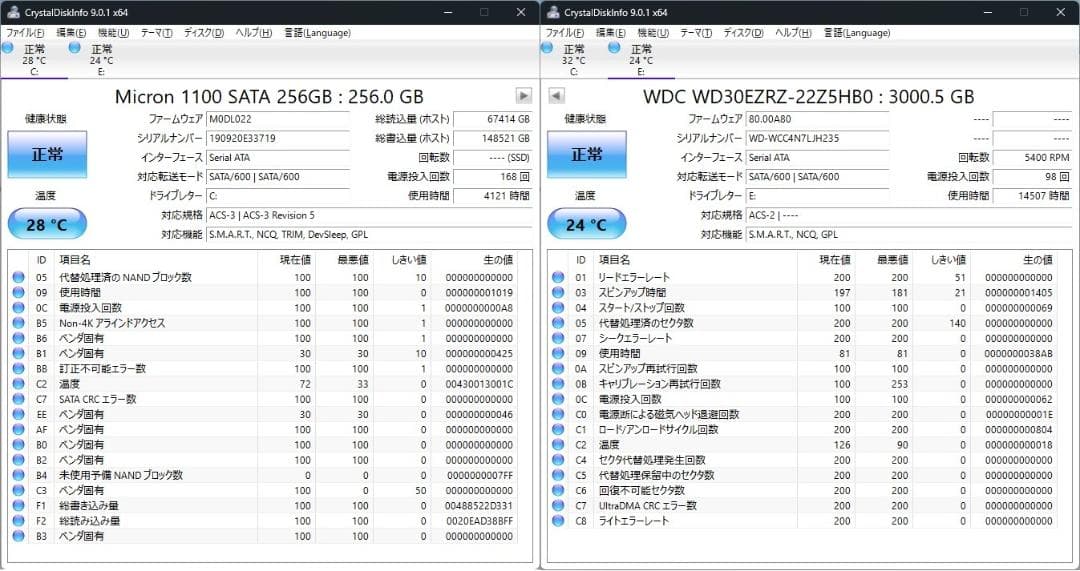Click 温度 row raw value 00430013001C
The width and height of the screenshot is (1080, 571).
[479, 384]
